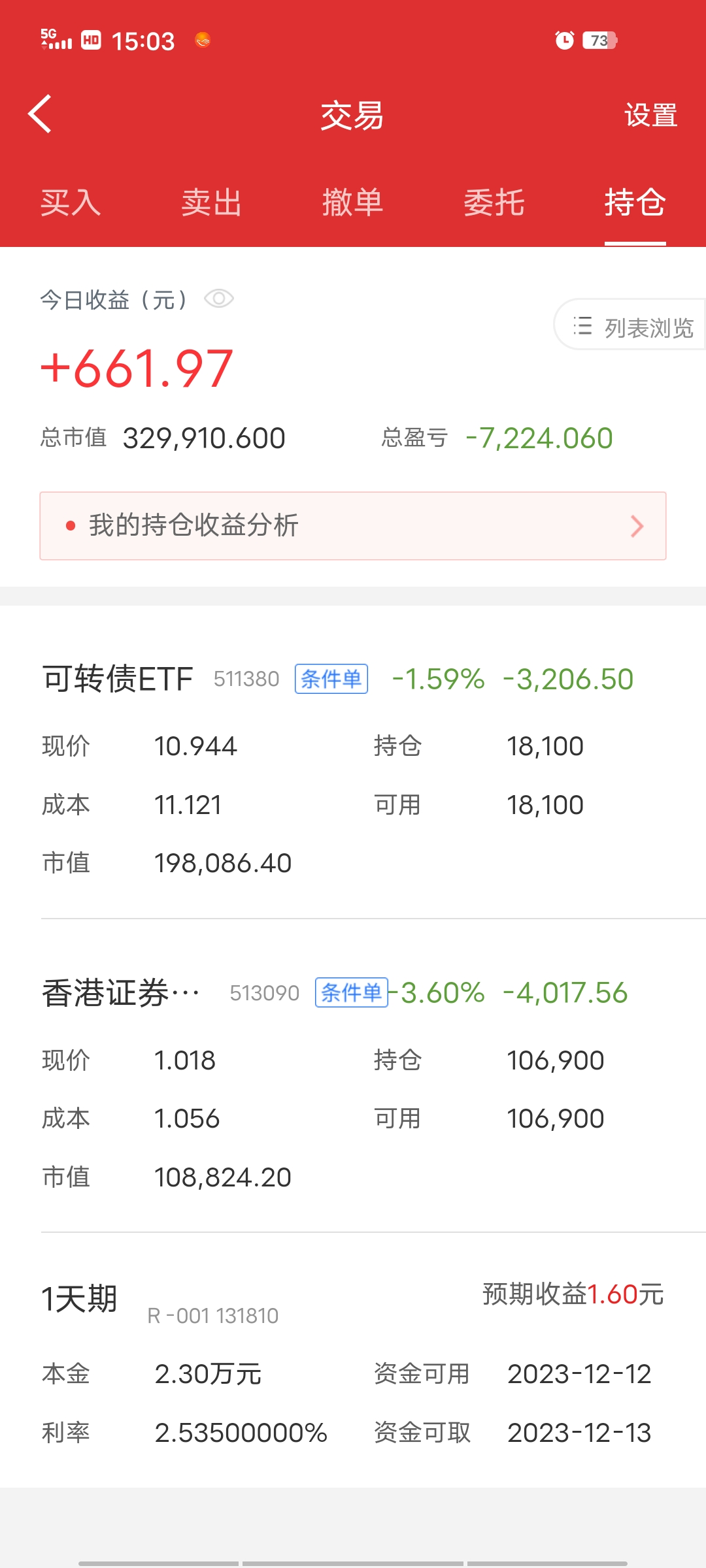
Task: Tap the back arrow icon
Action: point(41,114)
